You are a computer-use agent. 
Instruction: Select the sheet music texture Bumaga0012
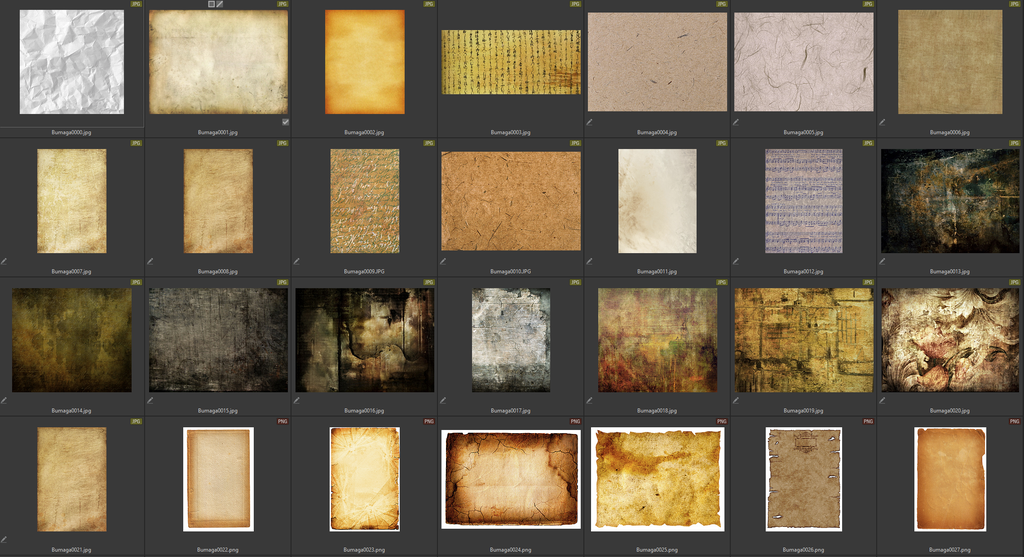tap(804, 200)
